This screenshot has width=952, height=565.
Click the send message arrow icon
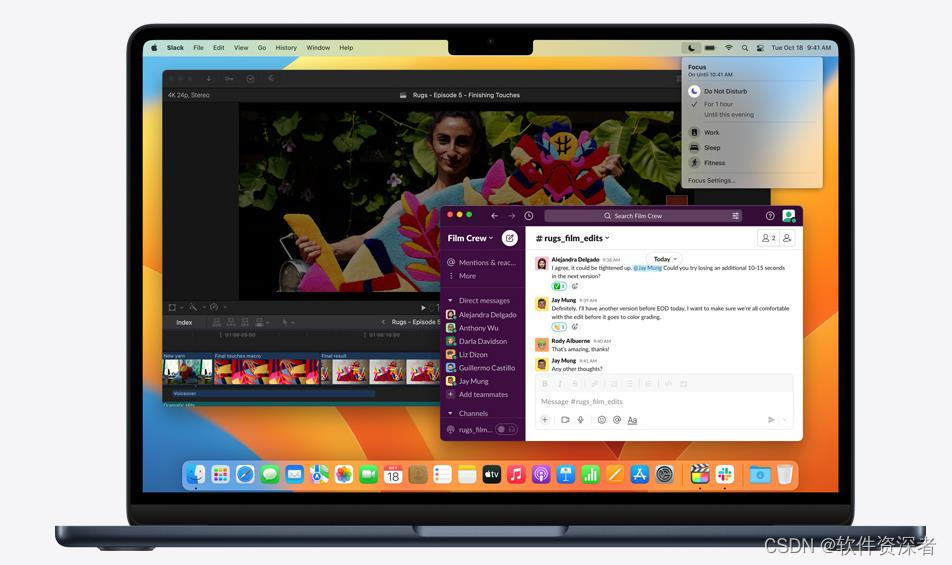(771, 419)
